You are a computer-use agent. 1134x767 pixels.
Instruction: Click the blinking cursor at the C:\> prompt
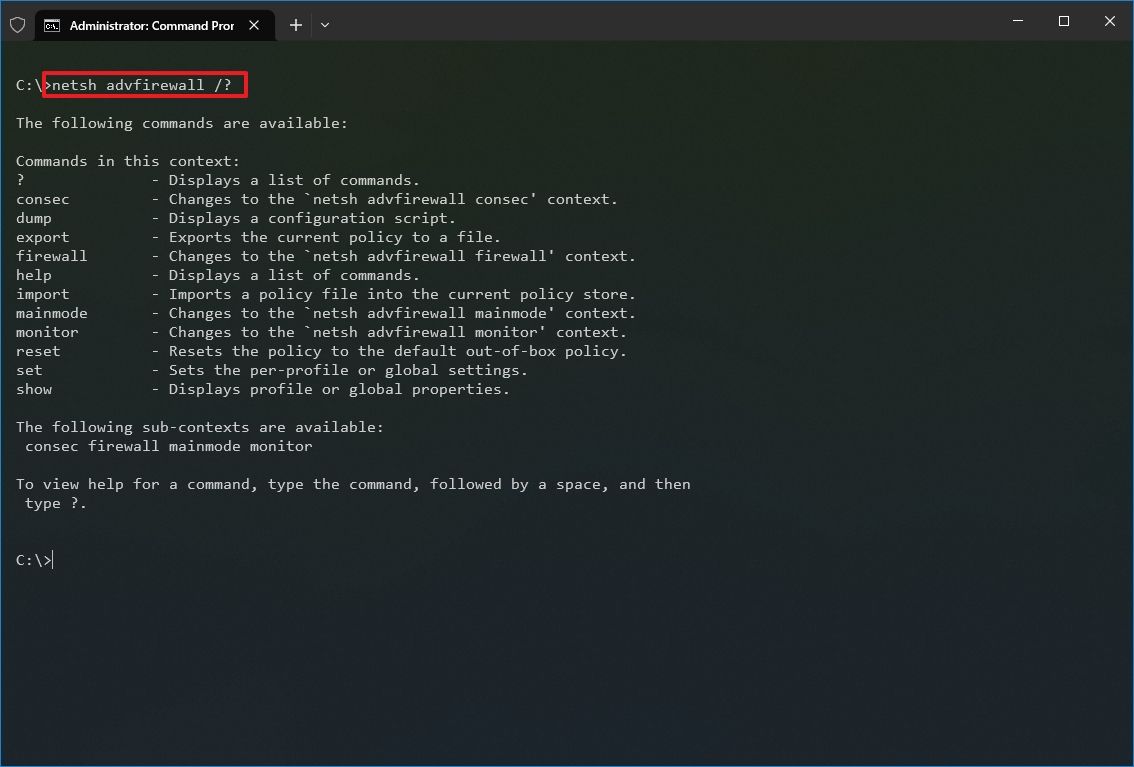click(50, 560)
